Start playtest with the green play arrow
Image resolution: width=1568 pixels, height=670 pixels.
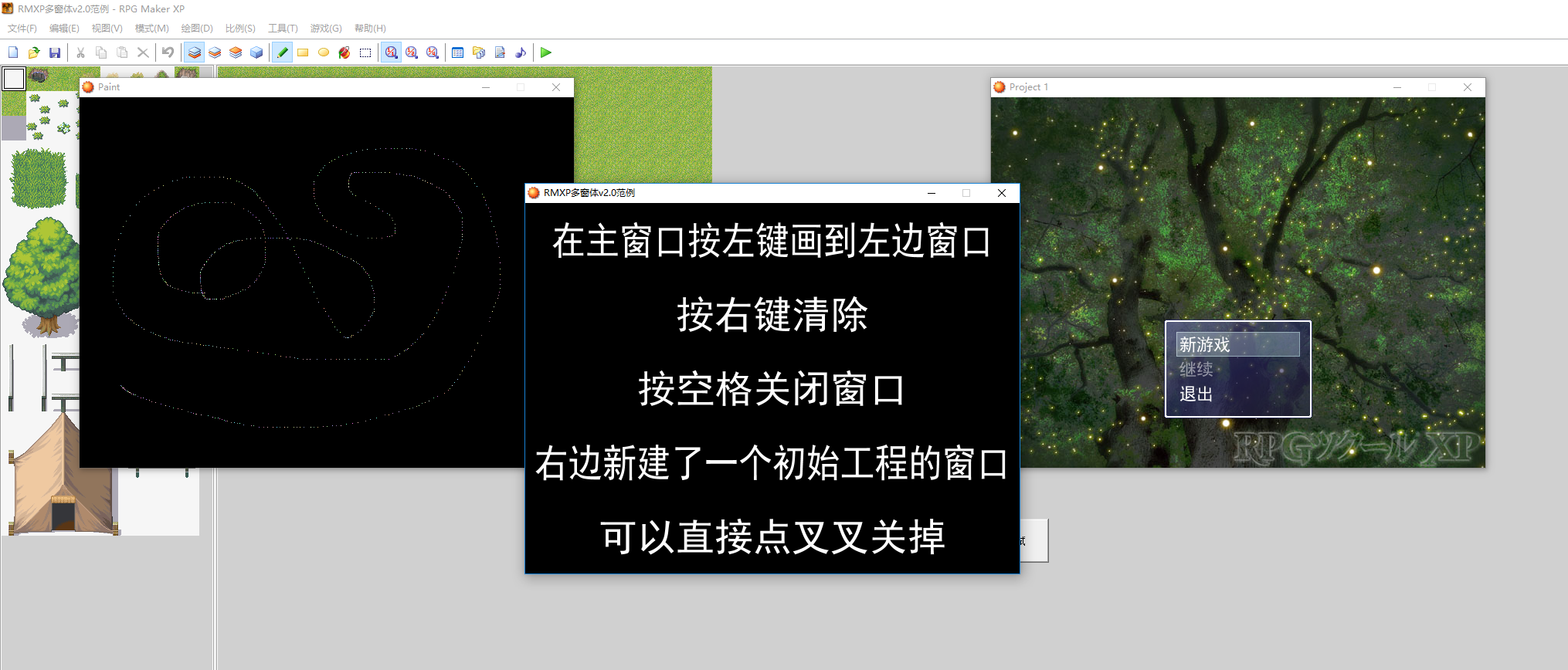[x=546, y=52]
